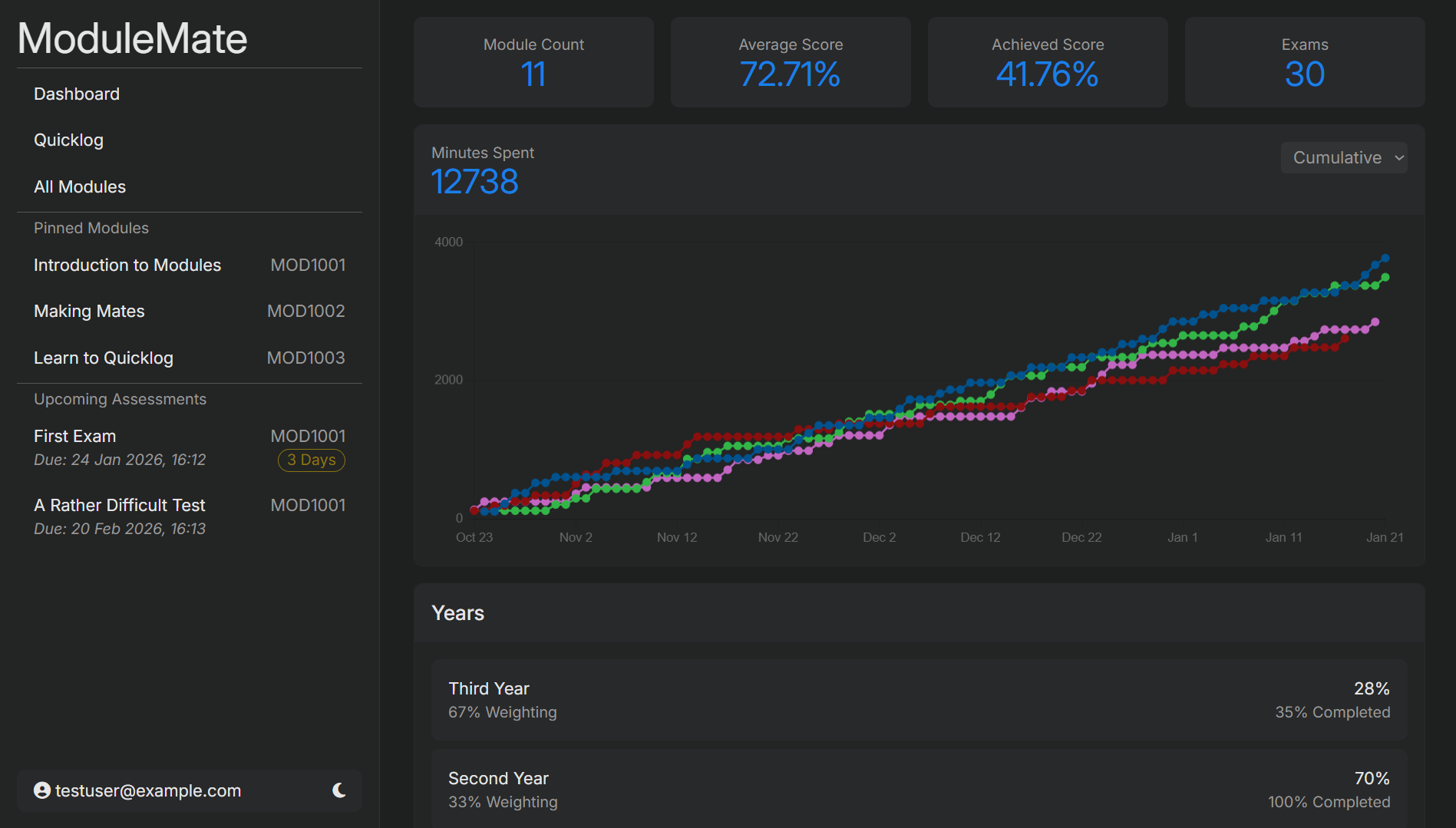Click the MOD1003 module code
This screenshot has height=828, width=1456.
click(x=305, y=358)
